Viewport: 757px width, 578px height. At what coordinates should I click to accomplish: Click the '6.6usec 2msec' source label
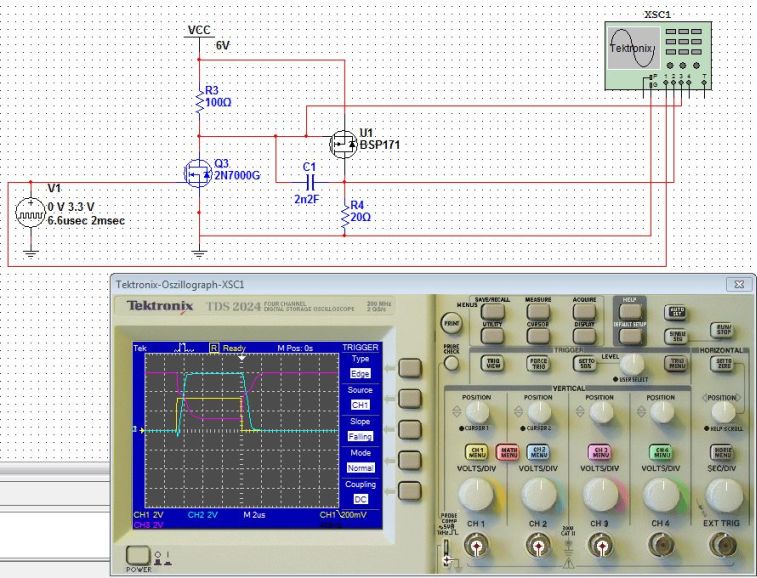click(x=86, y=221)
